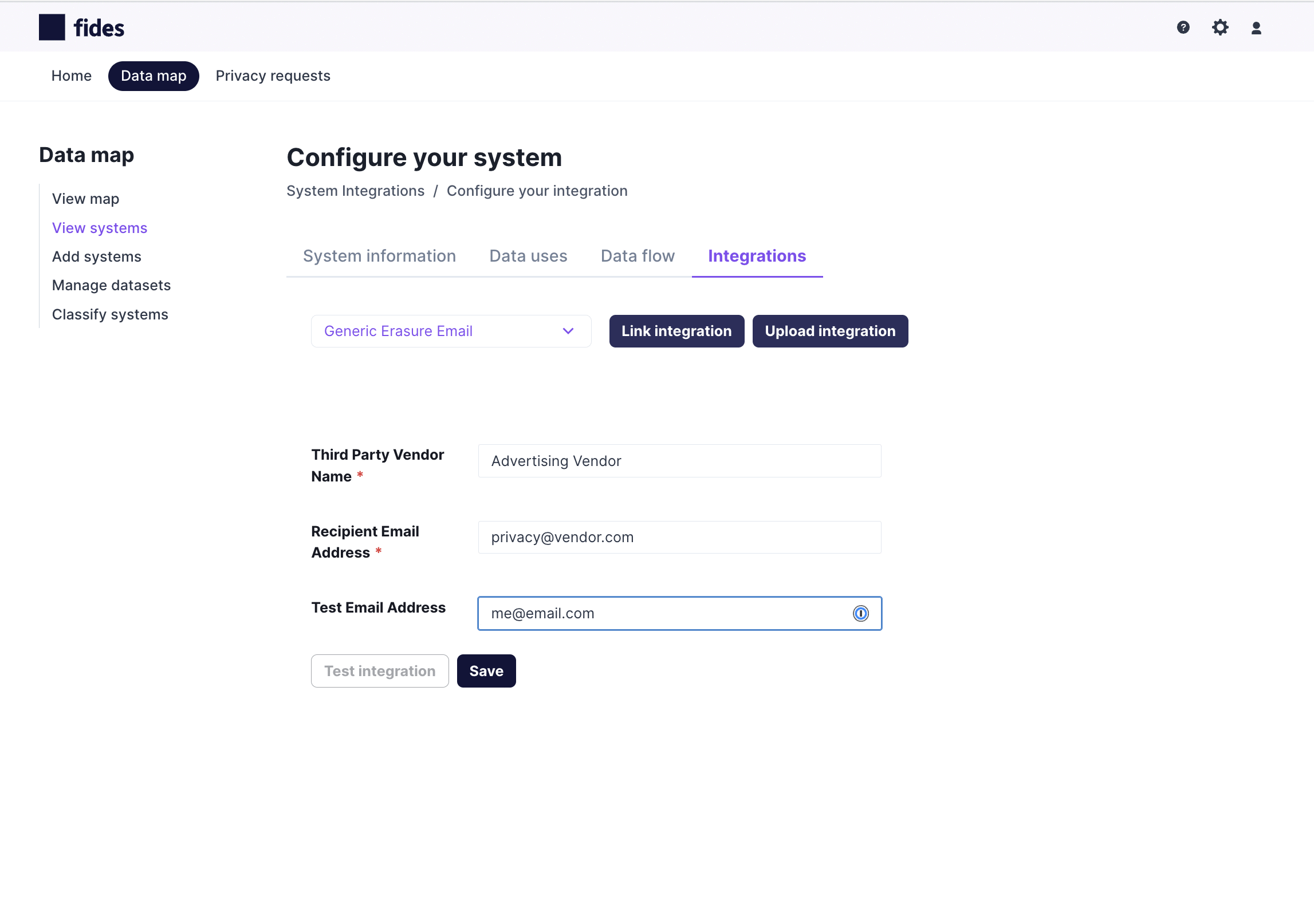This screenshot has height=924, width=1314.
Task: Click the Link integration button
Action: coord(676,331)
